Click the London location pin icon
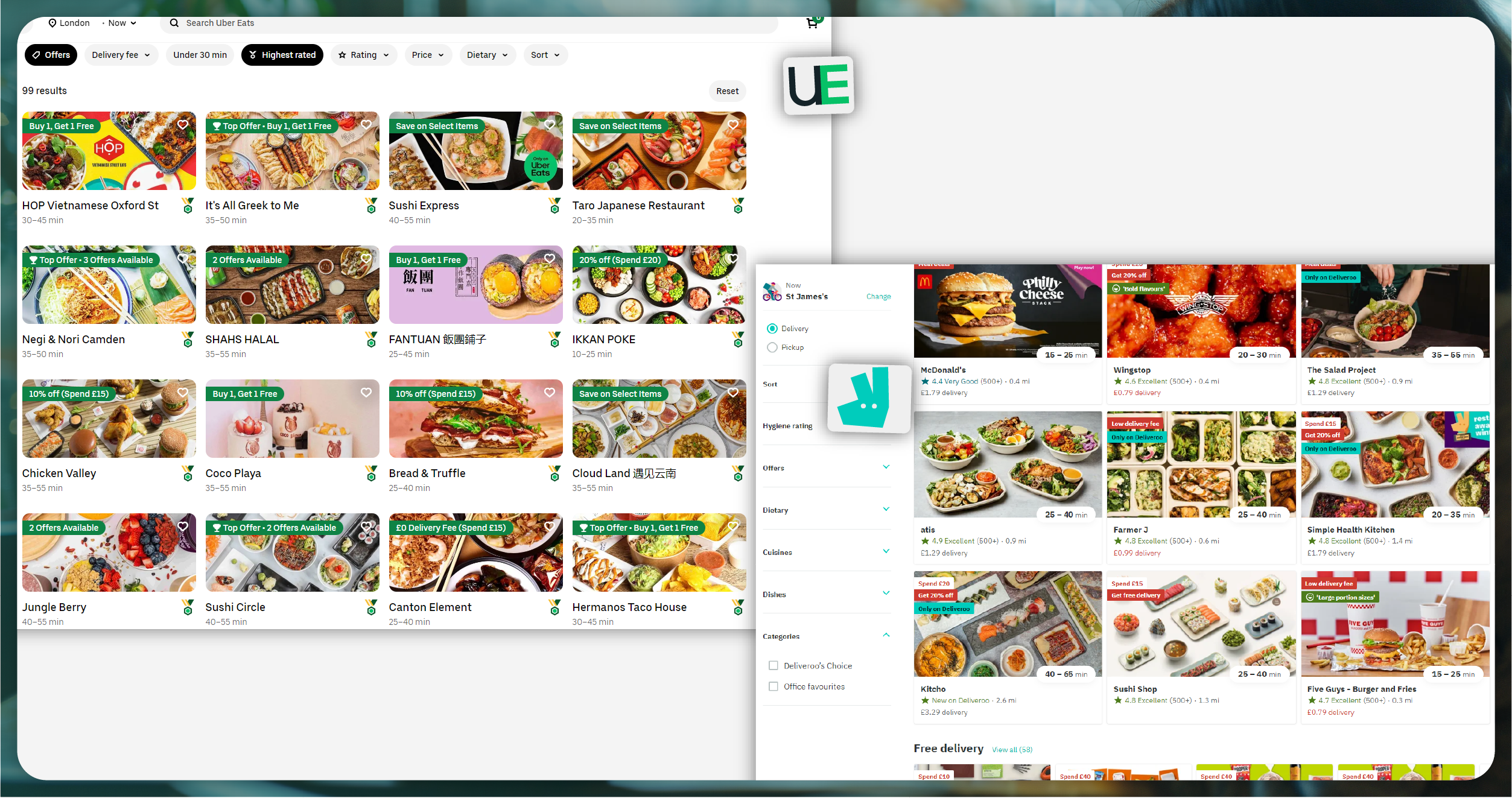1512x798 pixels. point(52,23)
